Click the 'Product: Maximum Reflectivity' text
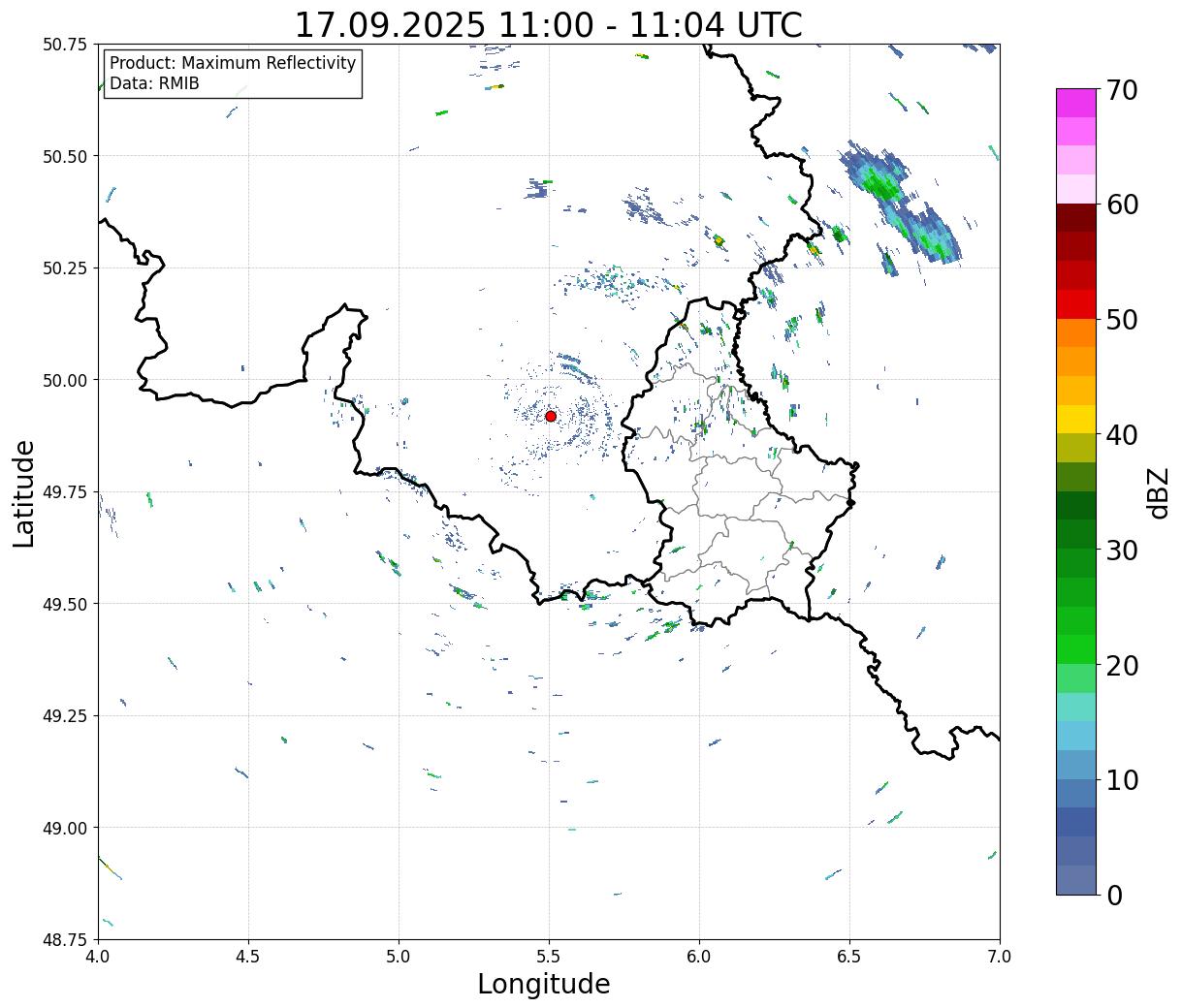 point(233,63)
